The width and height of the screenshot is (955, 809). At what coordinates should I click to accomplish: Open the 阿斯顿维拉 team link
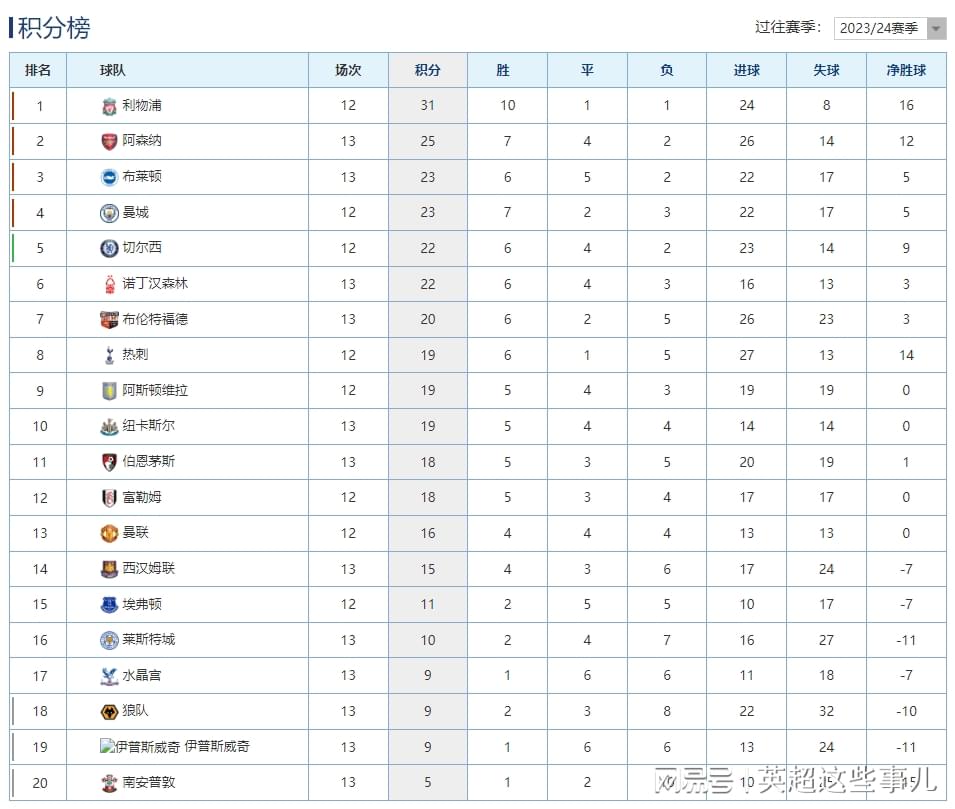point(155,390)
